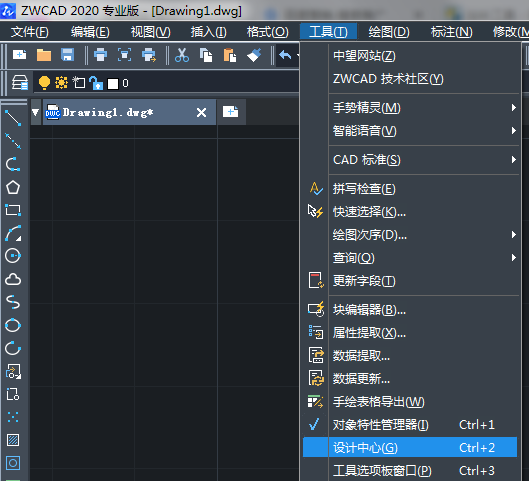The height and width of the screenshot is (481, 529).
Task: Select the Region tool icon
Action: (x=13, y=463)
